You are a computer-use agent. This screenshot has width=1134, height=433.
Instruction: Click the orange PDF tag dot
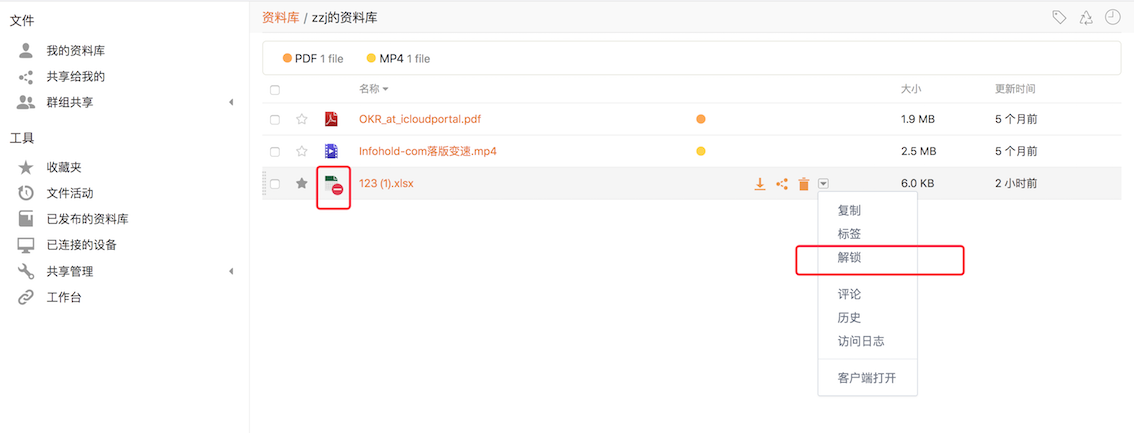[x=288, y=59]
